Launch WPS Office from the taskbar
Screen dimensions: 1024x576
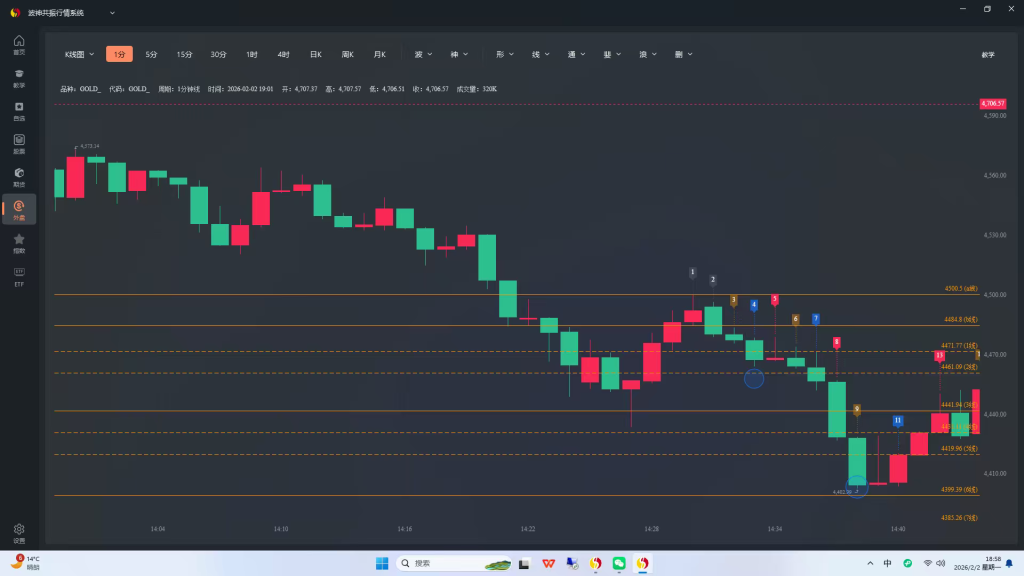(549, 563)
